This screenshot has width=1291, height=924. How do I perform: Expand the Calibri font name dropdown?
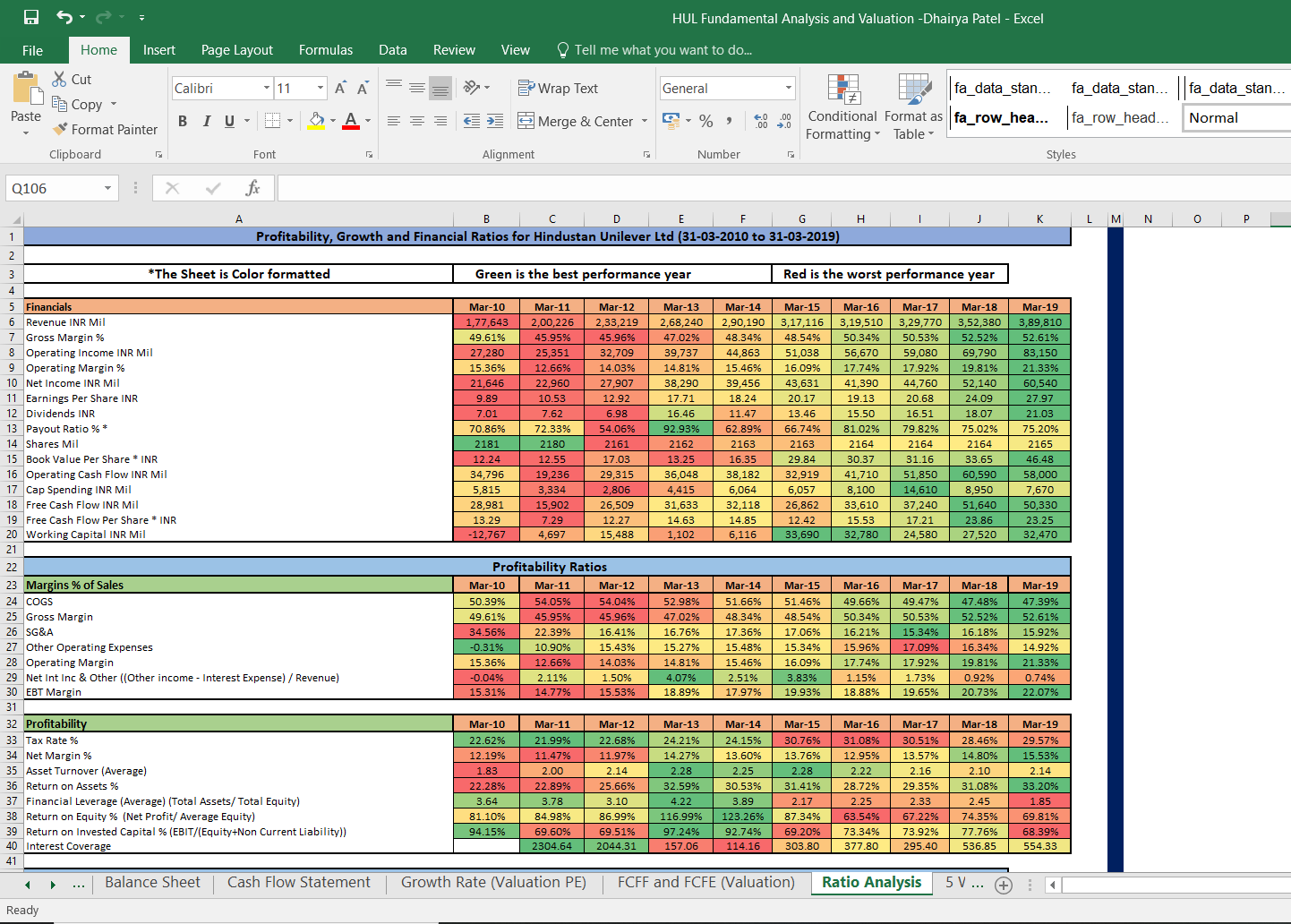[x=267, y=88]
